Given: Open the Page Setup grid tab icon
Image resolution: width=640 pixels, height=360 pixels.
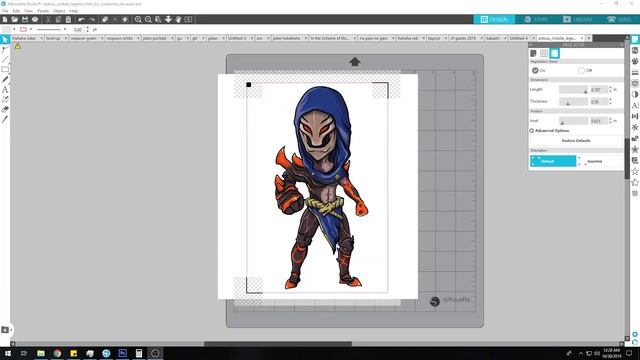Looking at the screenshot, I should [544, 53].
